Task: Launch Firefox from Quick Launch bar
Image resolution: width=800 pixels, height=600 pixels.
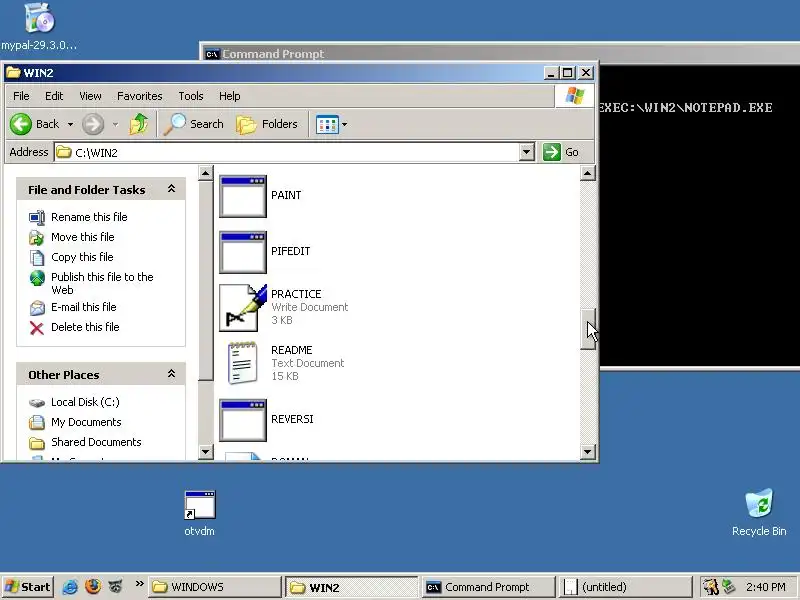Action: (x=93, y=587)
